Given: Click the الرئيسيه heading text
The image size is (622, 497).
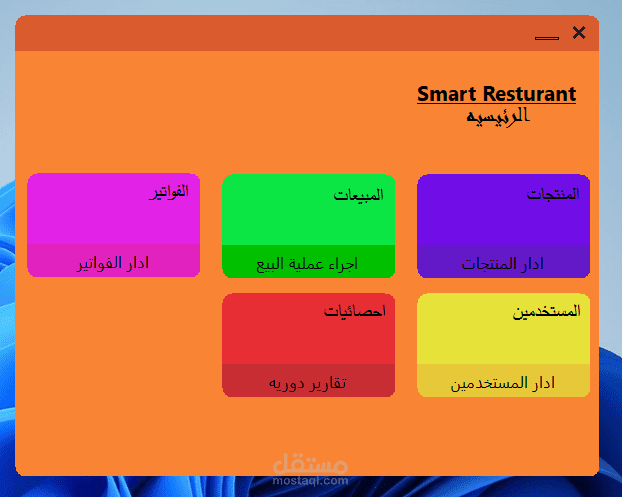Looking at the screenshot, I should pos(498,117).
